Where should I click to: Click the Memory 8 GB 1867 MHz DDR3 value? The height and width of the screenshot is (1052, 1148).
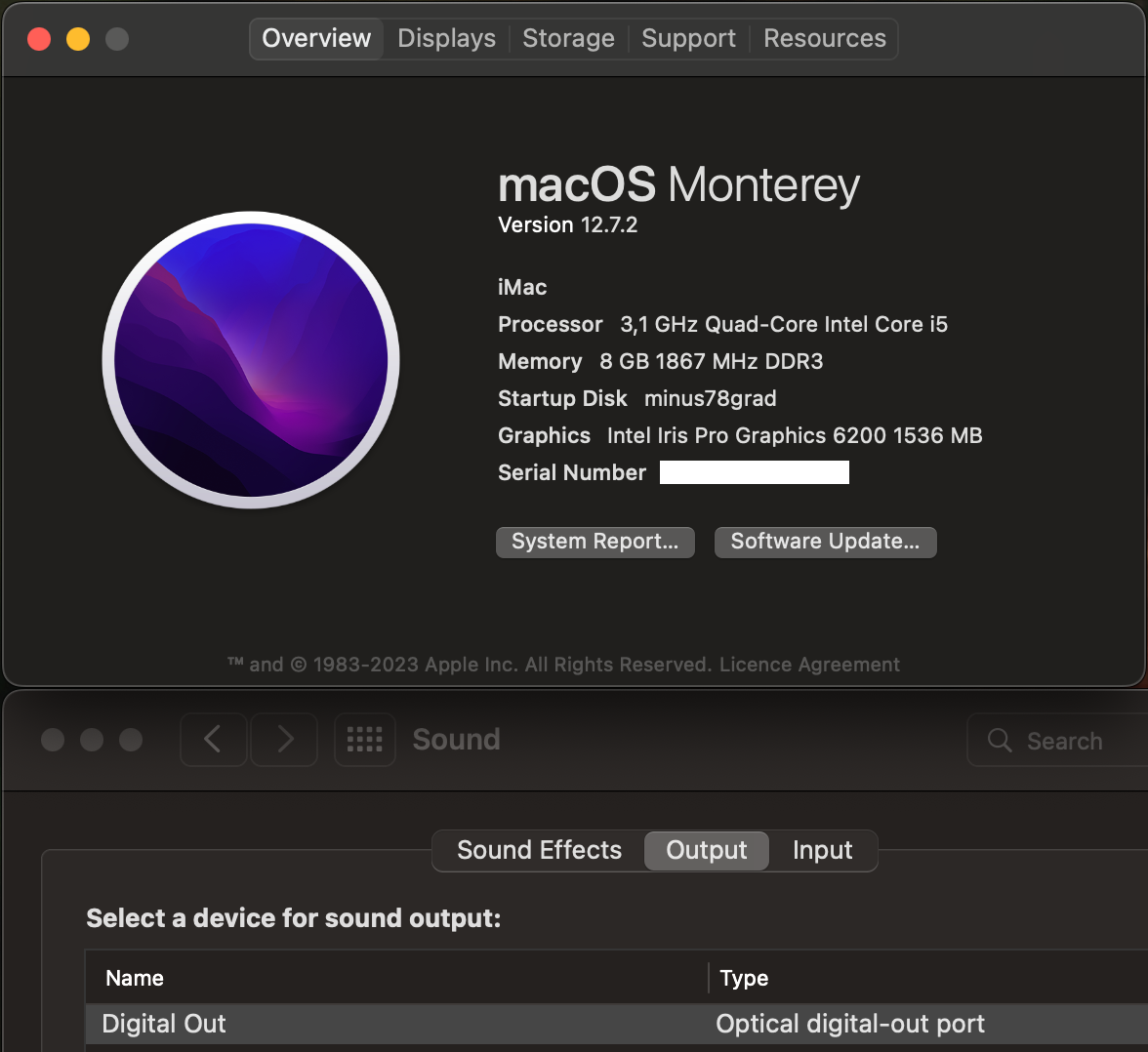711,361
